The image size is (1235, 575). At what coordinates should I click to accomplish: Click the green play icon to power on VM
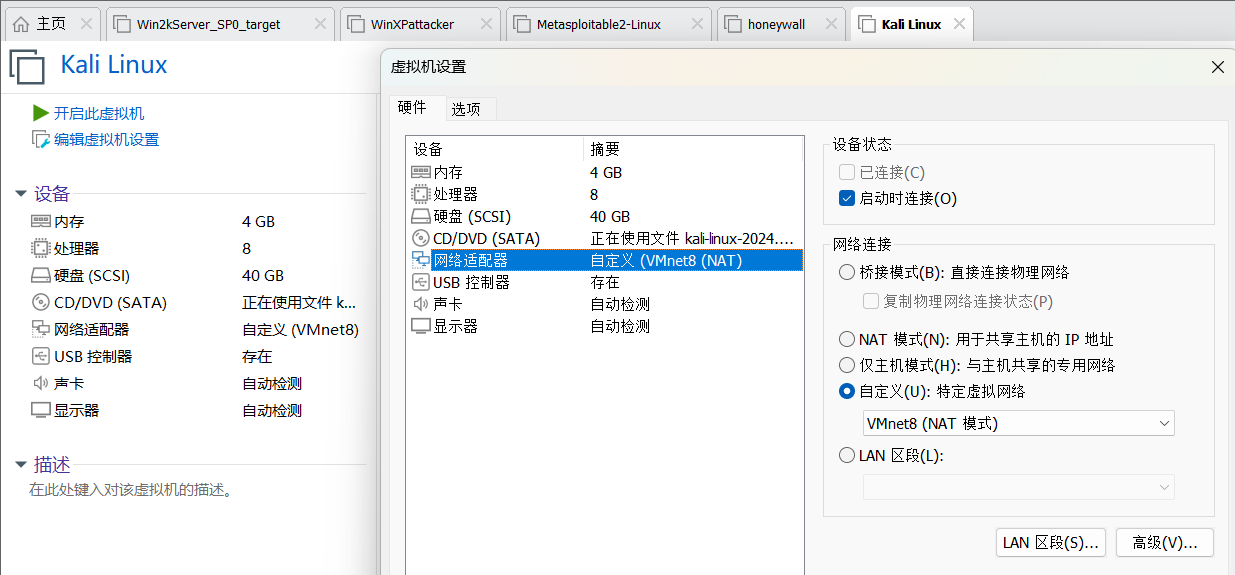point(40,113)
